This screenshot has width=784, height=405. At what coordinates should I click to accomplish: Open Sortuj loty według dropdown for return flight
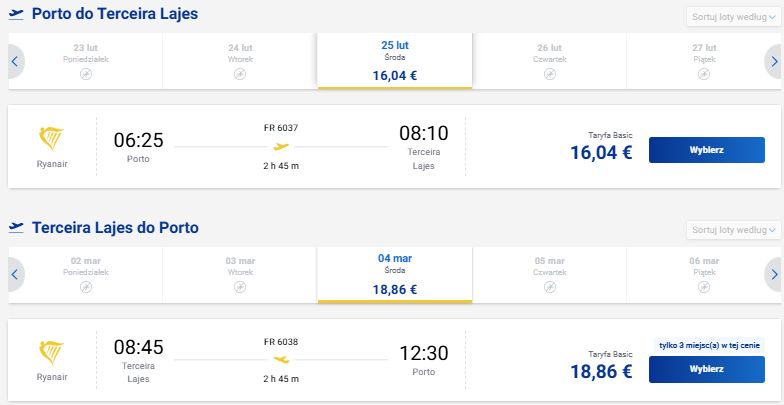pyautogui.click(x=734, y=230)
